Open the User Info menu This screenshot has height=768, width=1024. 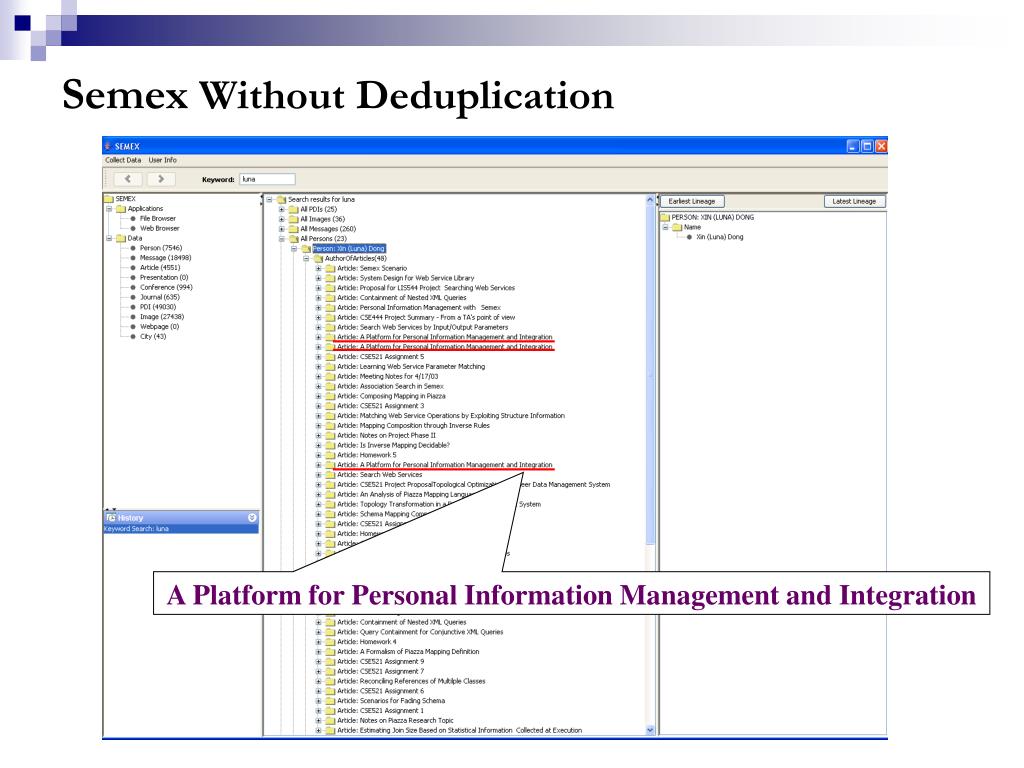tap(163, 160)
